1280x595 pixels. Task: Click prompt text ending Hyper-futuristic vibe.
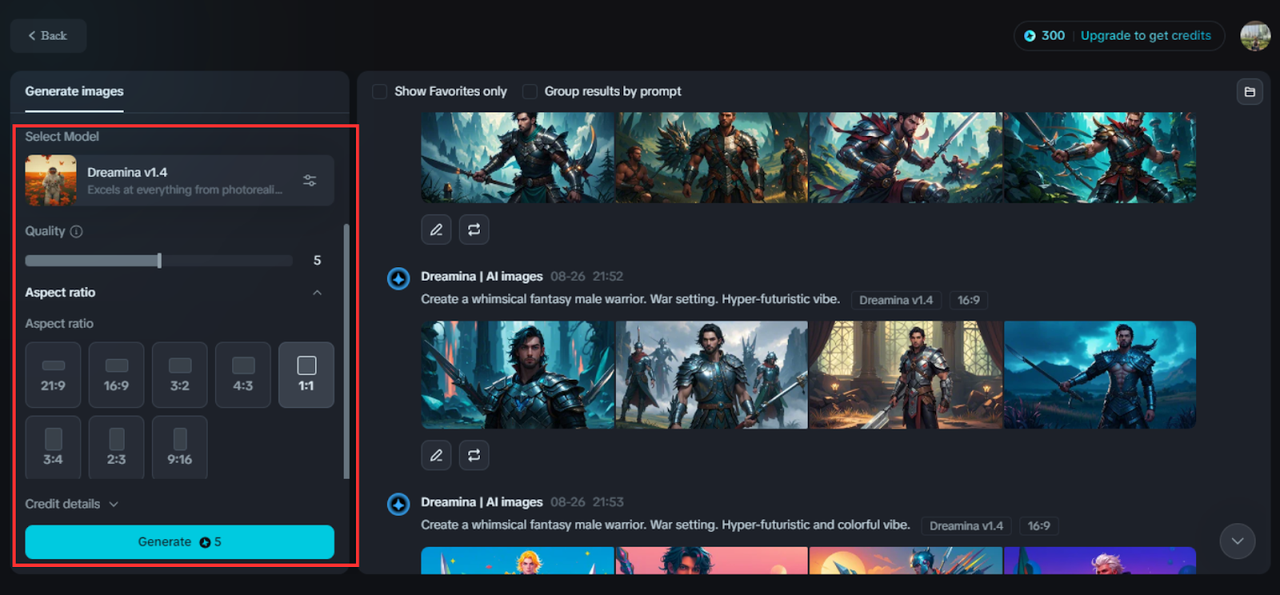coord(632,300)
